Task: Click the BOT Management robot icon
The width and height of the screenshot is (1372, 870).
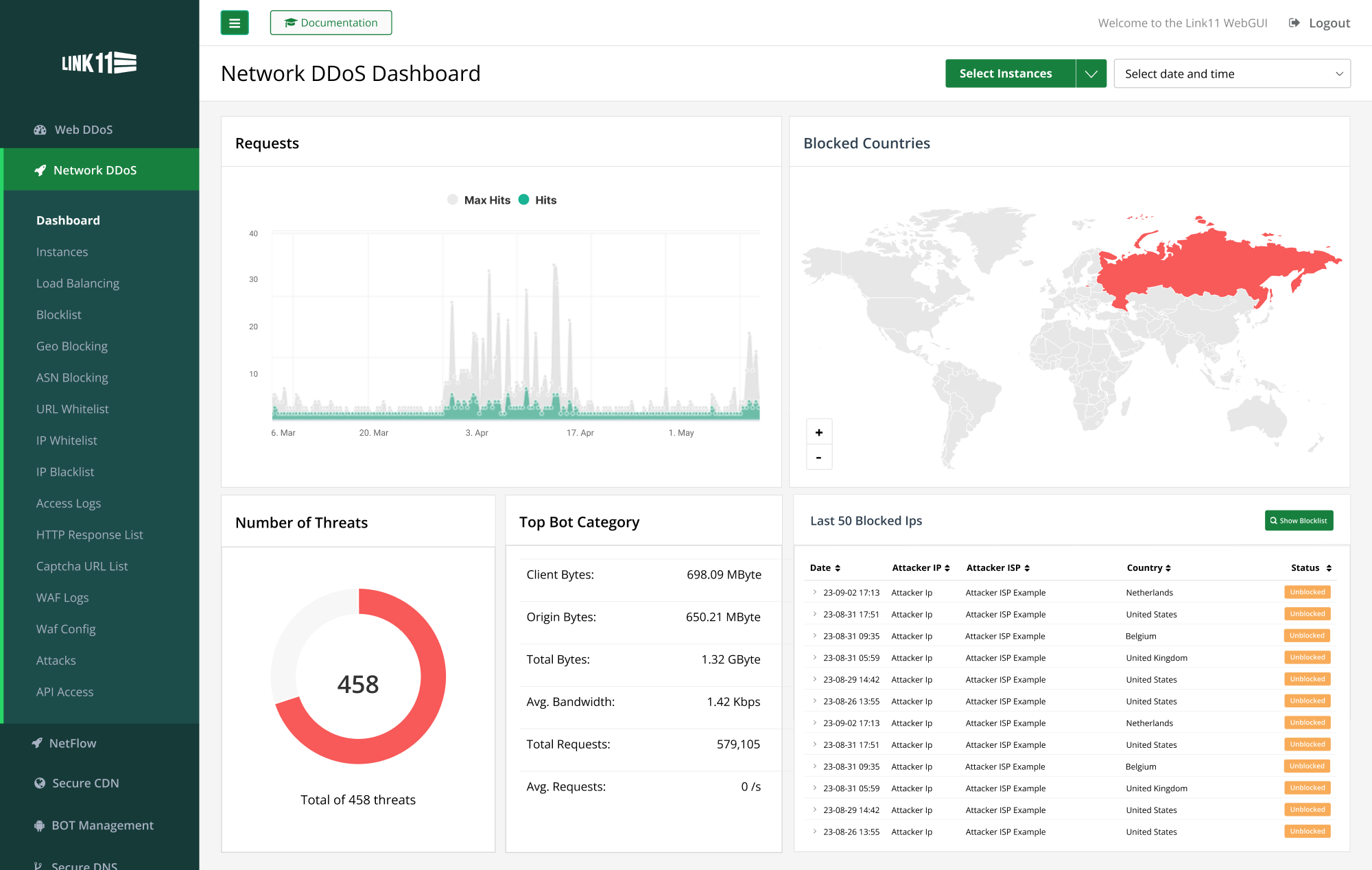Action: [x=39, y=825]
